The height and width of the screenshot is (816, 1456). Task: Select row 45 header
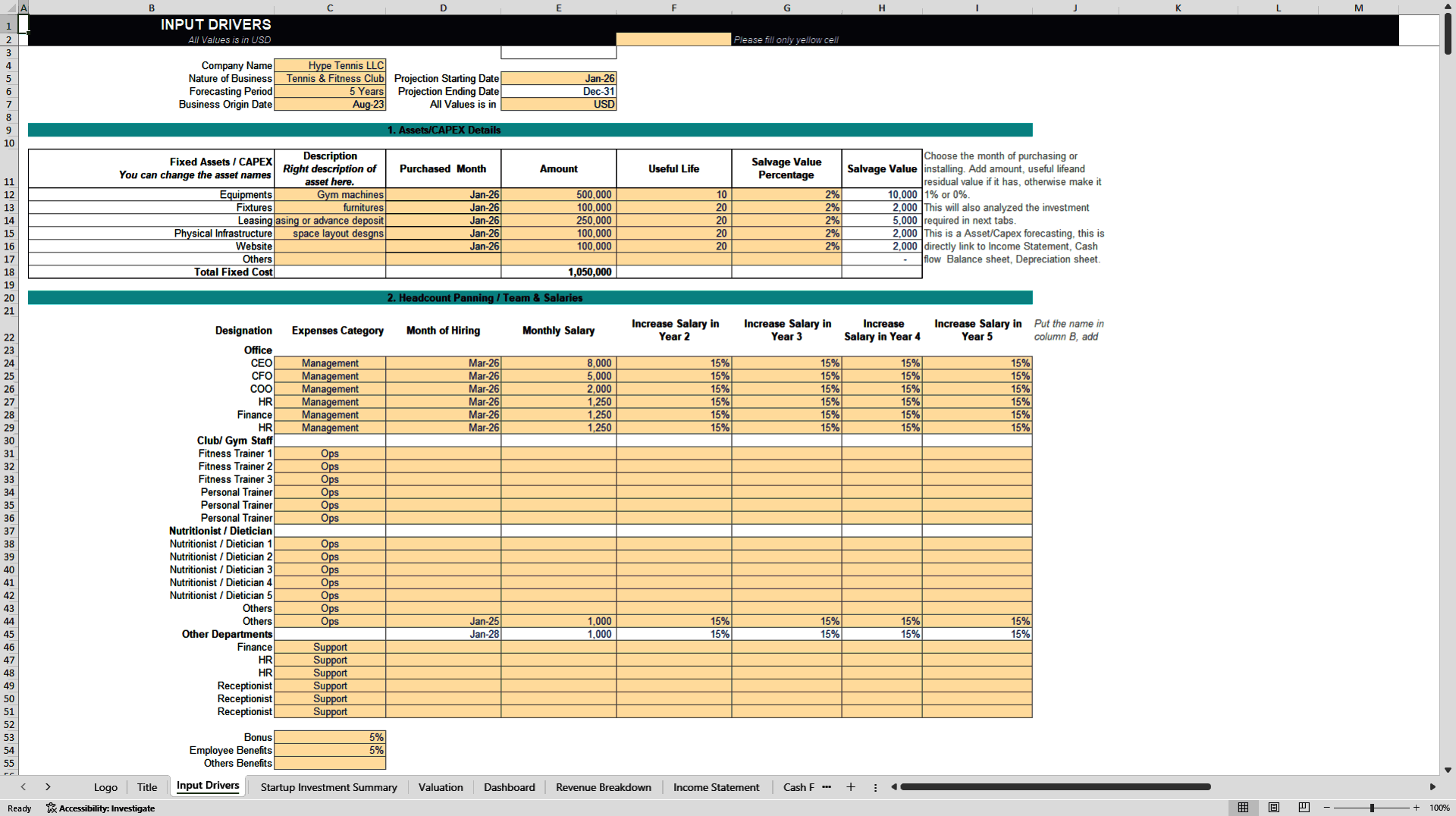pyautogui.click(x=9, y=634)
